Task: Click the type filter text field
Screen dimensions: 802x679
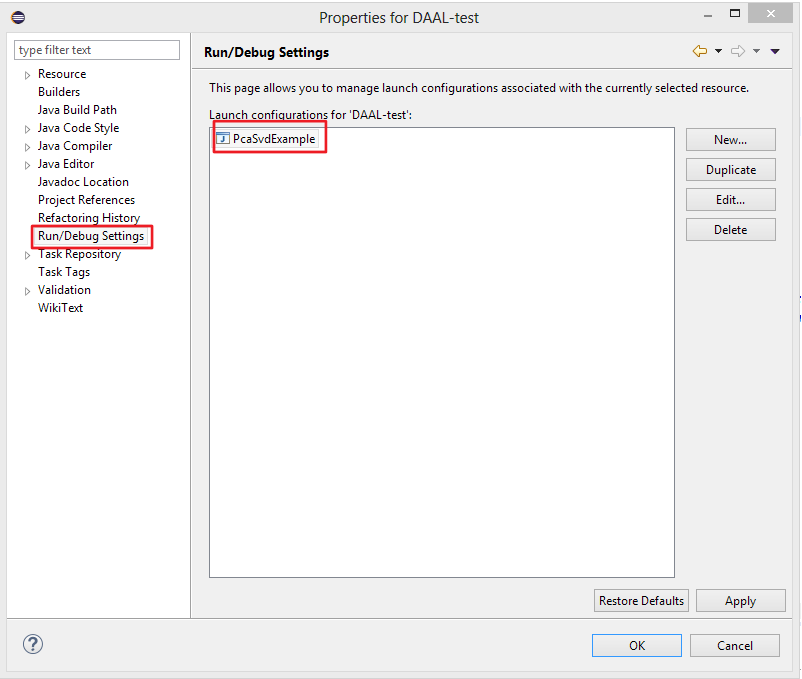Action: coord(97,50)
